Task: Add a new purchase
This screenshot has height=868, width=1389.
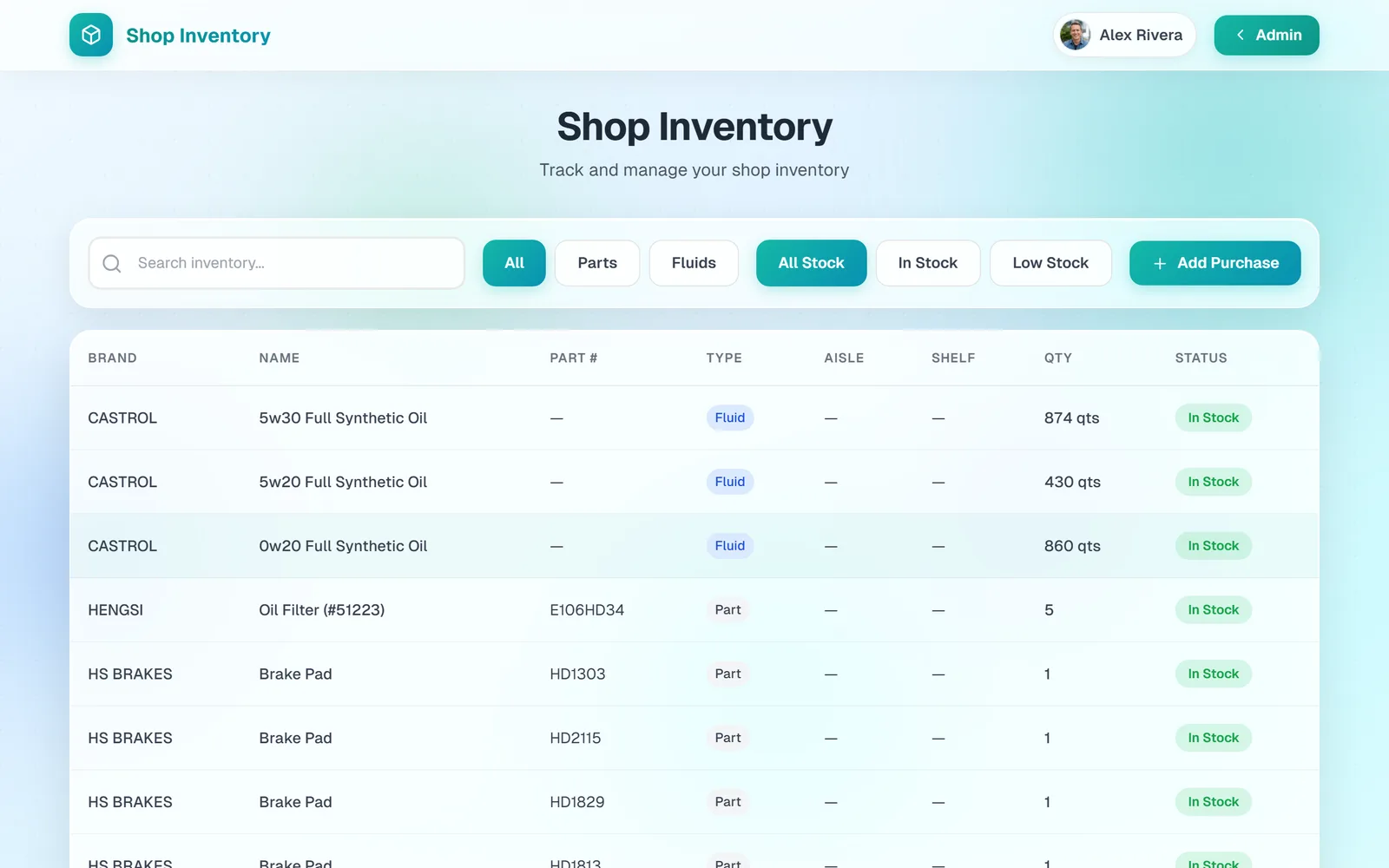Action: [1215, 263]
